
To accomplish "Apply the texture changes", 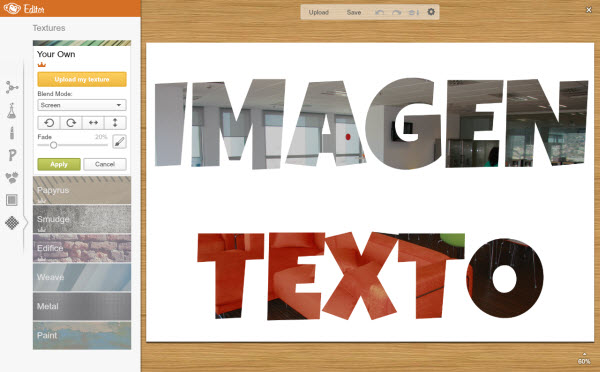I will pyautogui.click(x=59, y=164).
